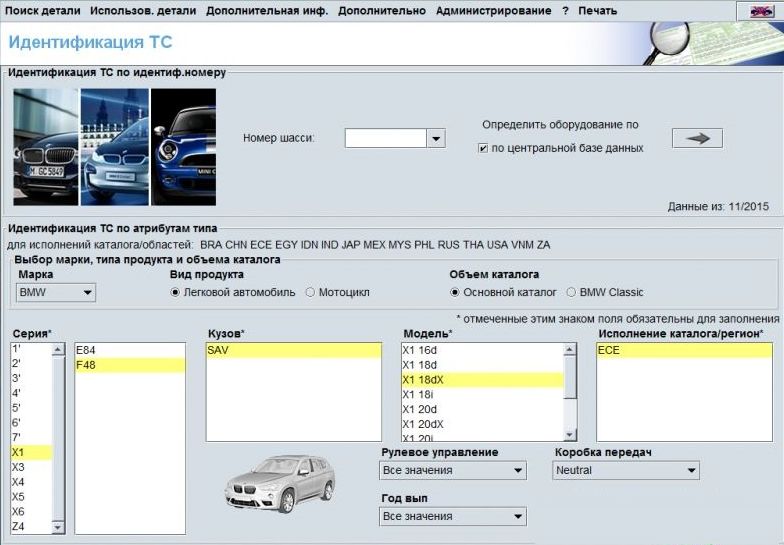Select X1 in Серия list
This screenshot has width=784, height=545.
[x=31, y=452]
